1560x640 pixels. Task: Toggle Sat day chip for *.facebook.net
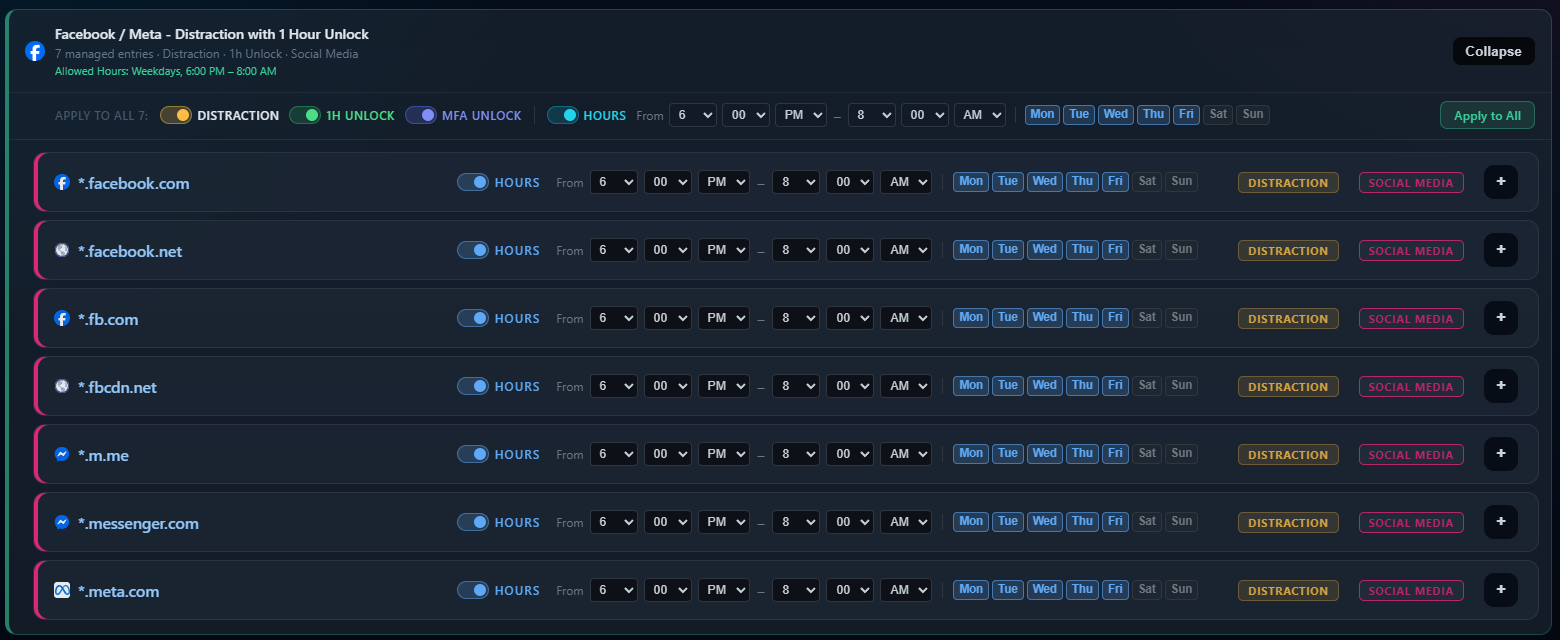click(1147, 249)
